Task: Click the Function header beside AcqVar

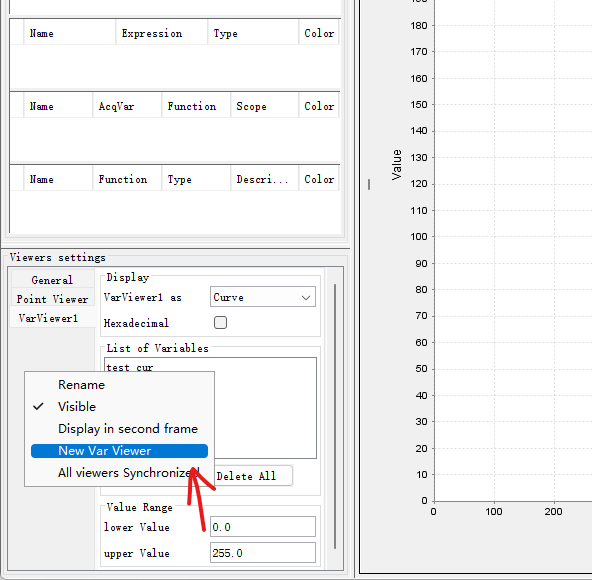Action: tap(196, 106)
